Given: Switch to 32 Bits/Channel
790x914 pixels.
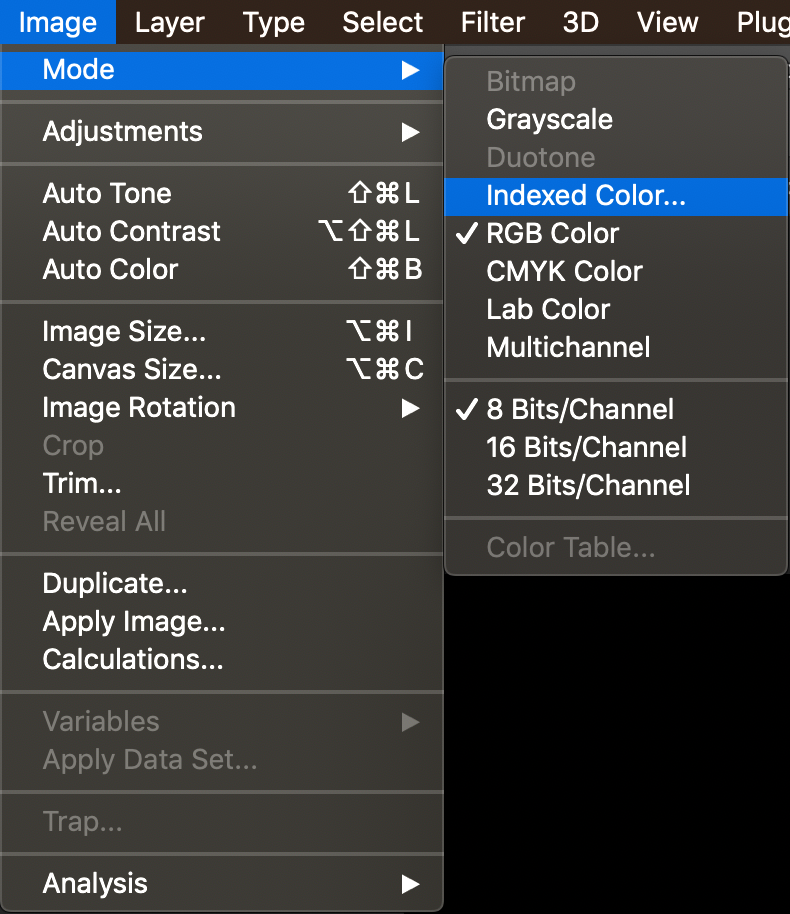Looking at the screenshot, I should tap(616, 486).
